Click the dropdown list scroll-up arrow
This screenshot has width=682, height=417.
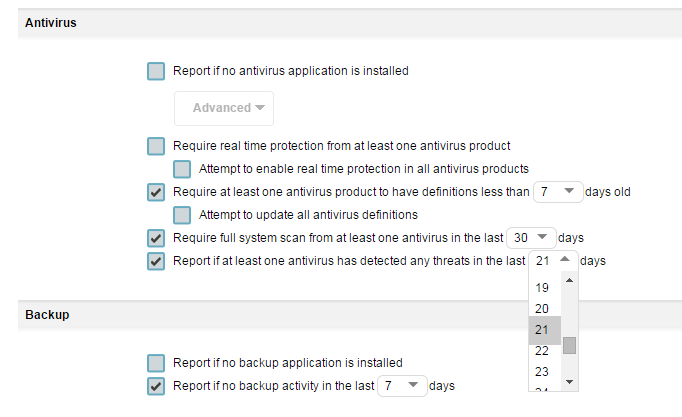pyautogui.click(x=569, y=280)
